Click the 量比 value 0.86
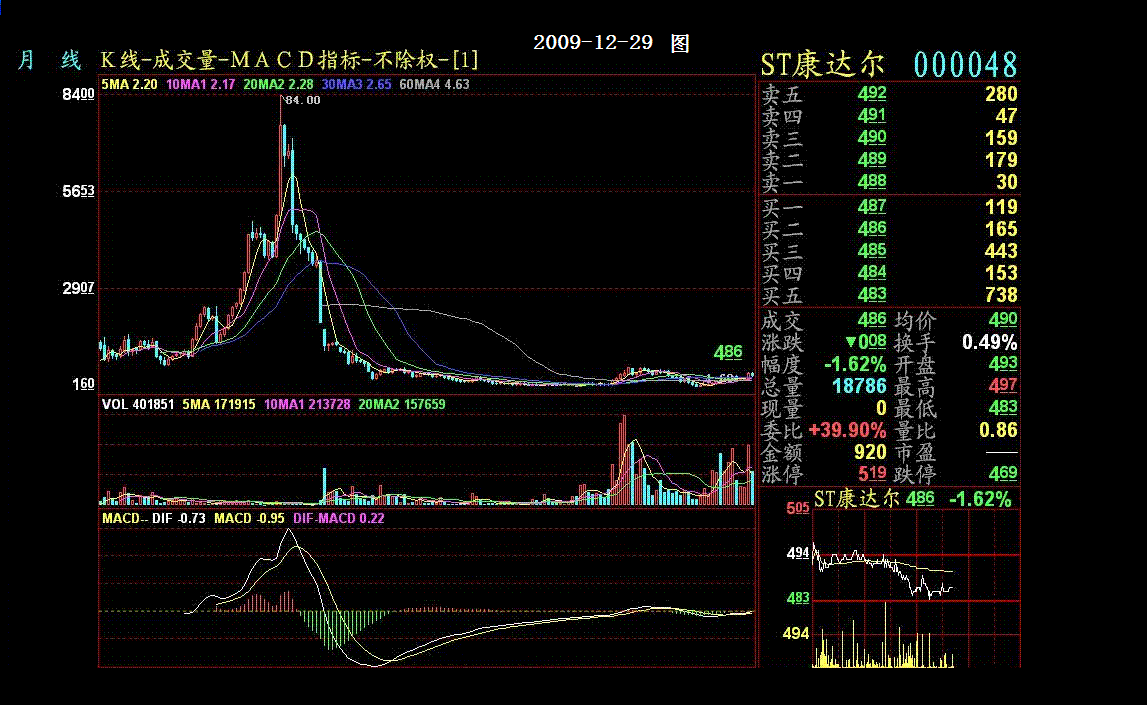This screenshot has width=1147, height=705. click(x=999, y=430)
